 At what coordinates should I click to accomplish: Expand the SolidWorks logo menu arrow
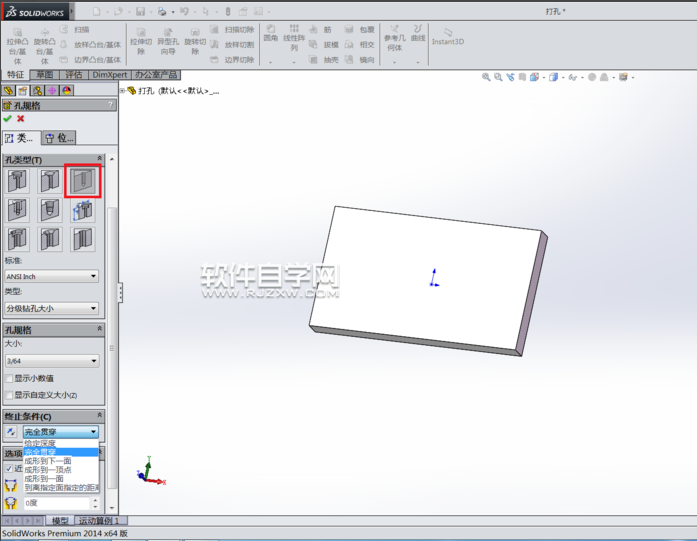pos(72,11)
